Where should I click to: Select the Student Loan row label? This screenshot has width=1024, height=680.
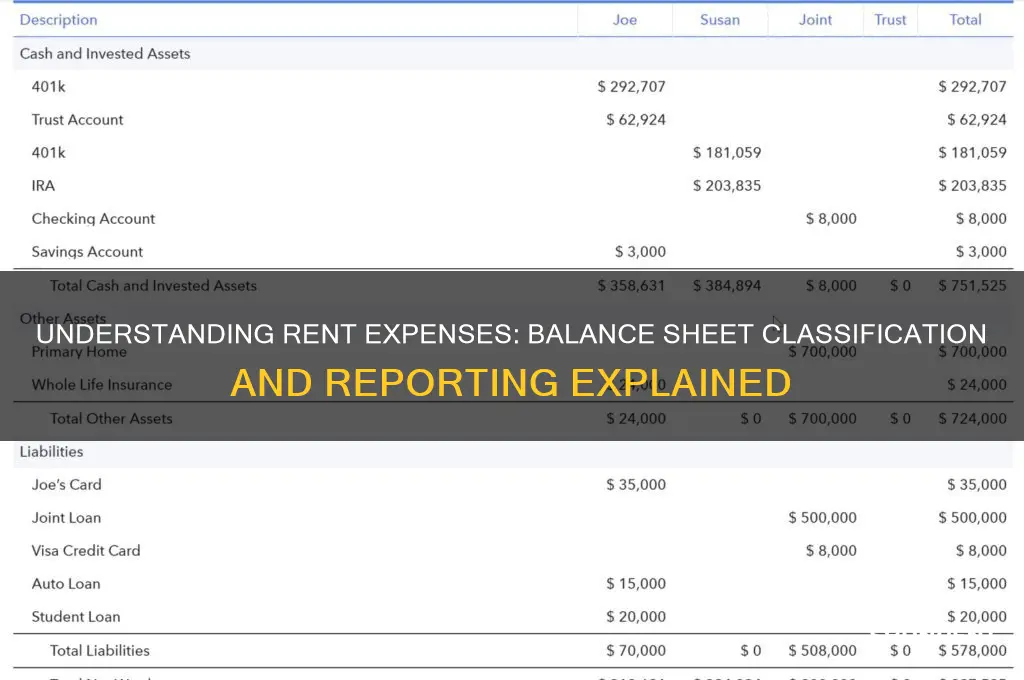click(76, 617)
